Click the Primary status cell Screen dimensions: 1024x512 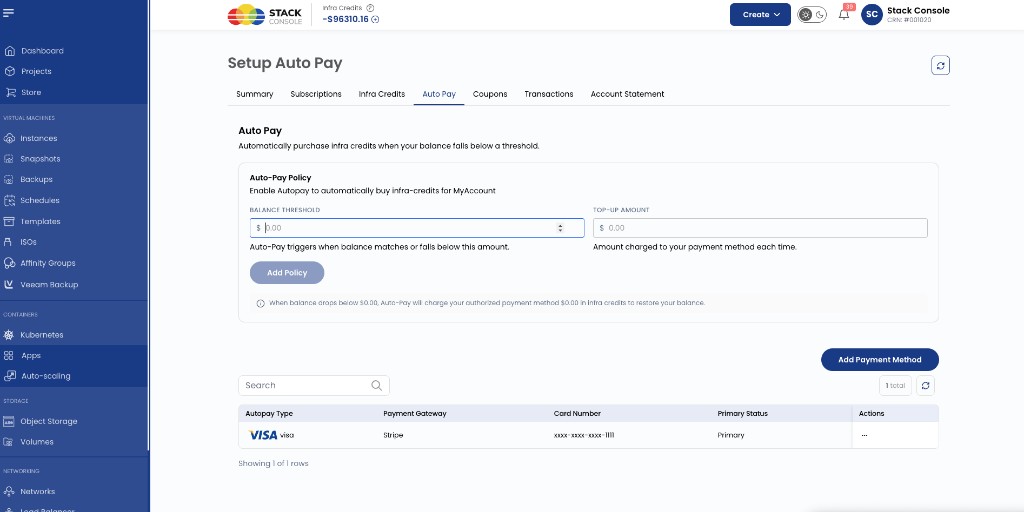click(x=731, y=435)
